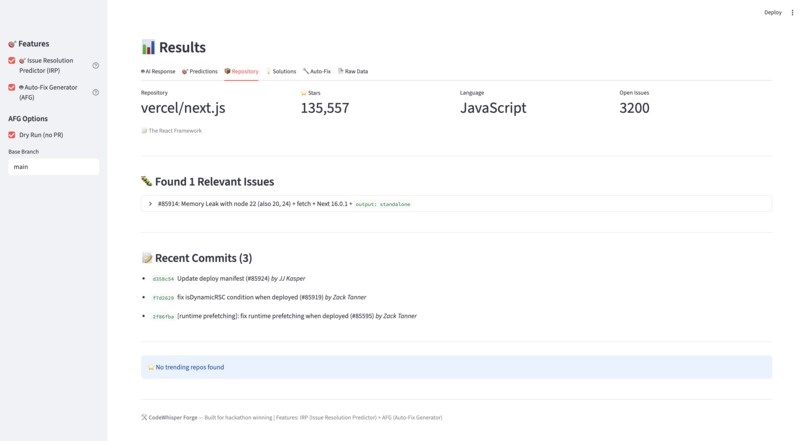Click the AFG Options heading
The height and width of the screenshot is (441, 806).
pos(28,119)
